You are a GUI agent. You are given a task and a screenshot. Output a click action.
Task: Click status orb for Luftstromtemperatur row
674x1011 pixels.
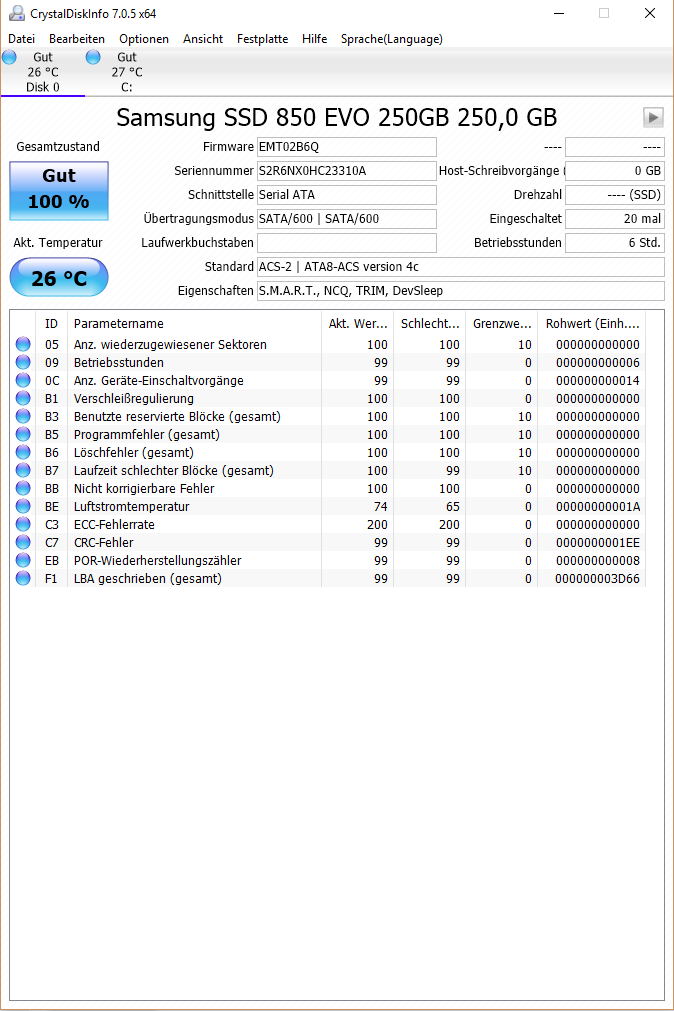coord(23,507)
